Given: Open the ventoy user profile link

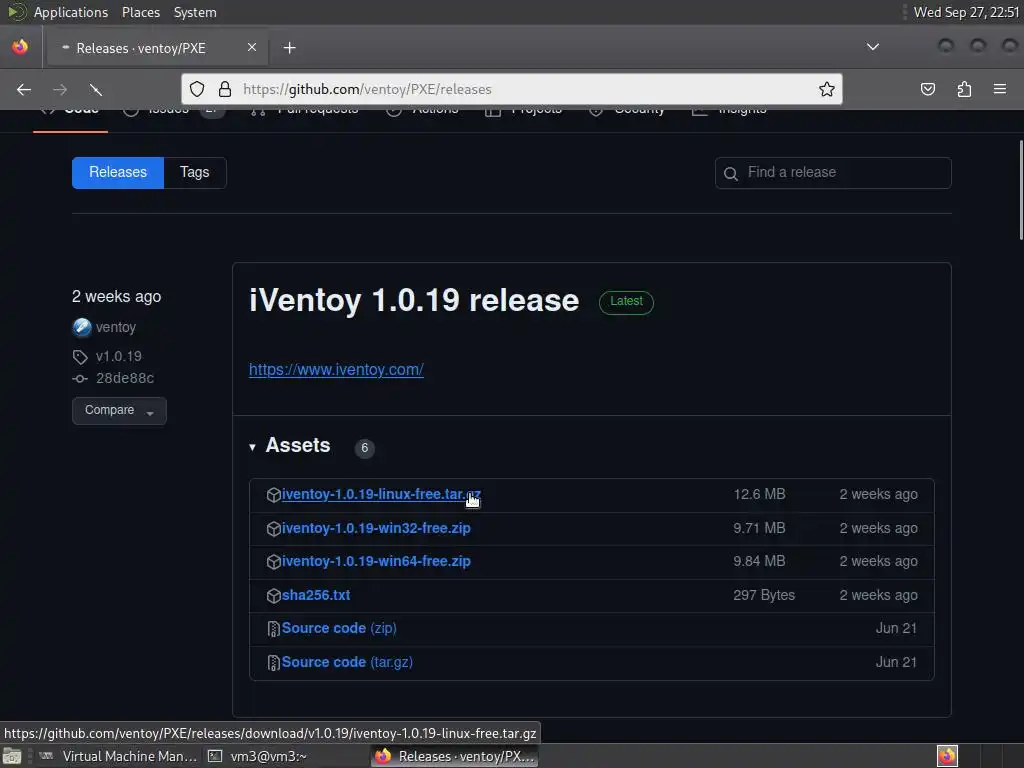Looking at the screenshot, I should click(116, 327).
